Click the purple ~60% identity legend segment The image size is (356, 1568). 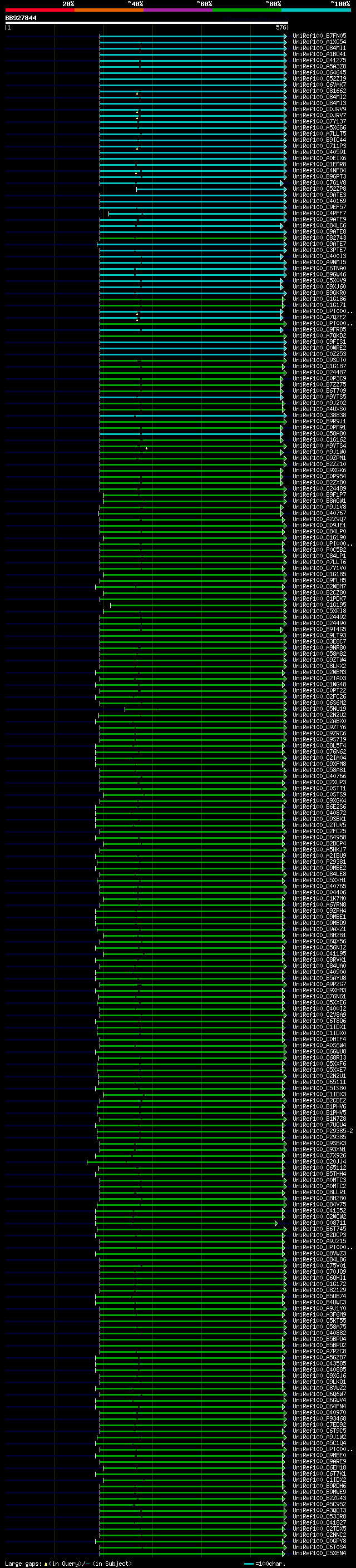click(x=179, y=11)
